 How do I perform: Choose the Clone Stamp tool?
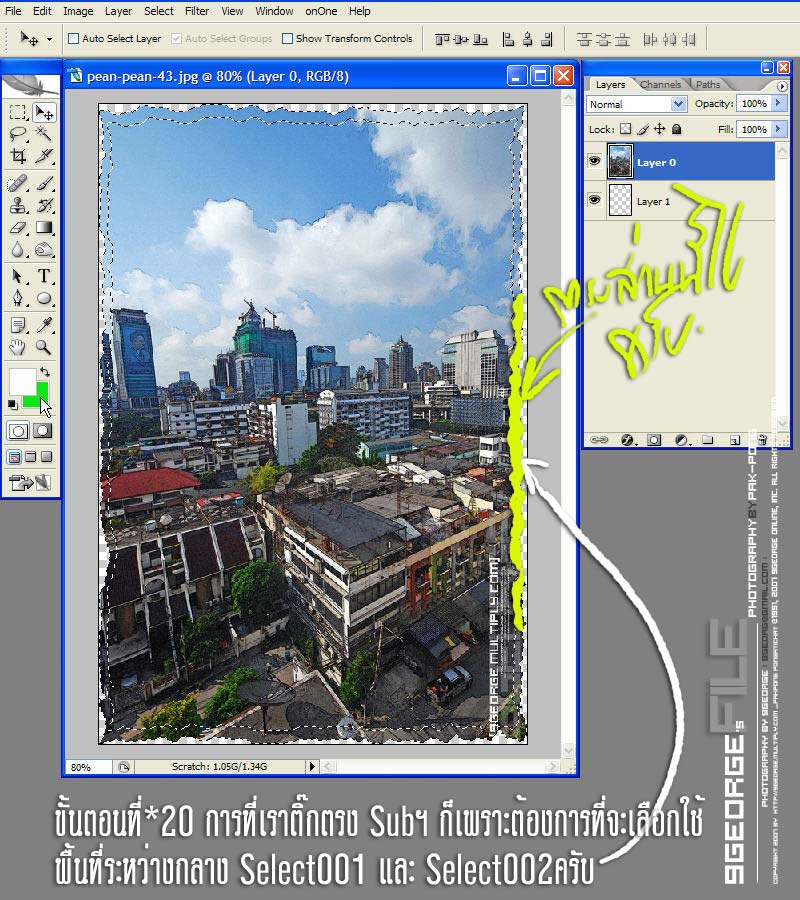[x=18, y=205]
